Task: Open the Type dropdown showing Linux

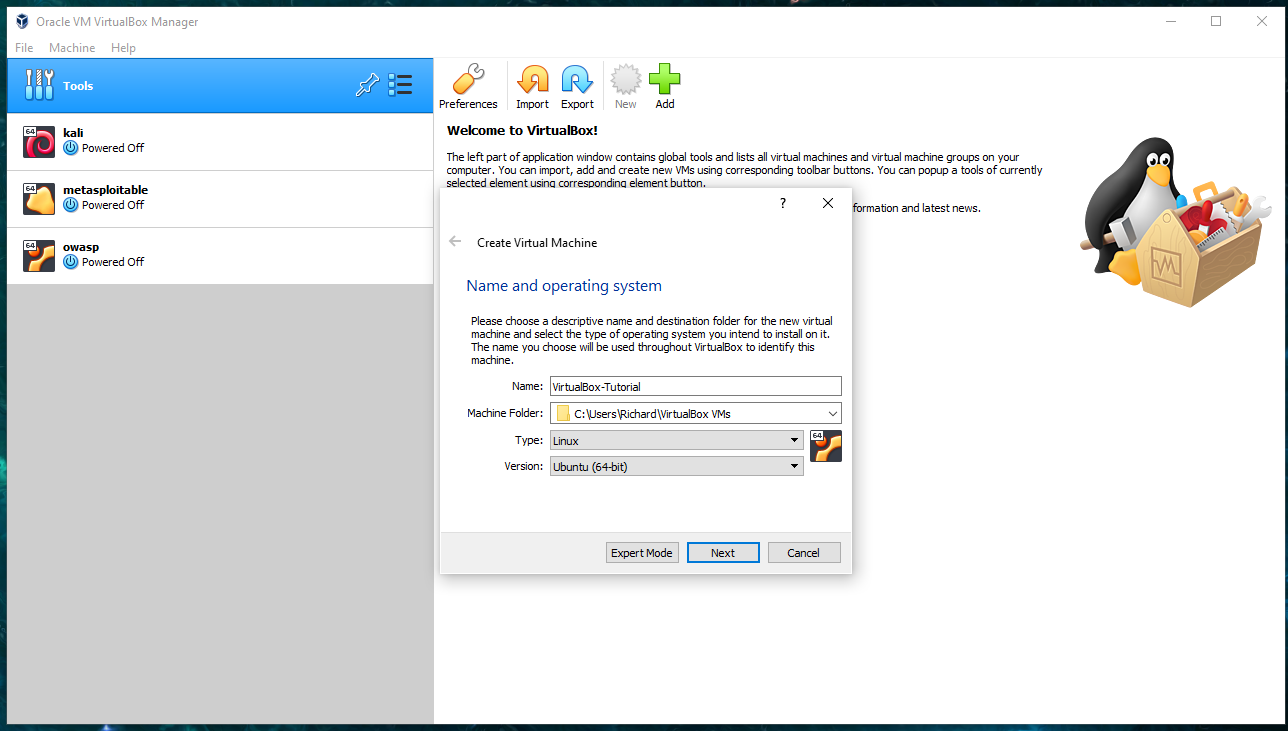Action: tap(677, 440)
